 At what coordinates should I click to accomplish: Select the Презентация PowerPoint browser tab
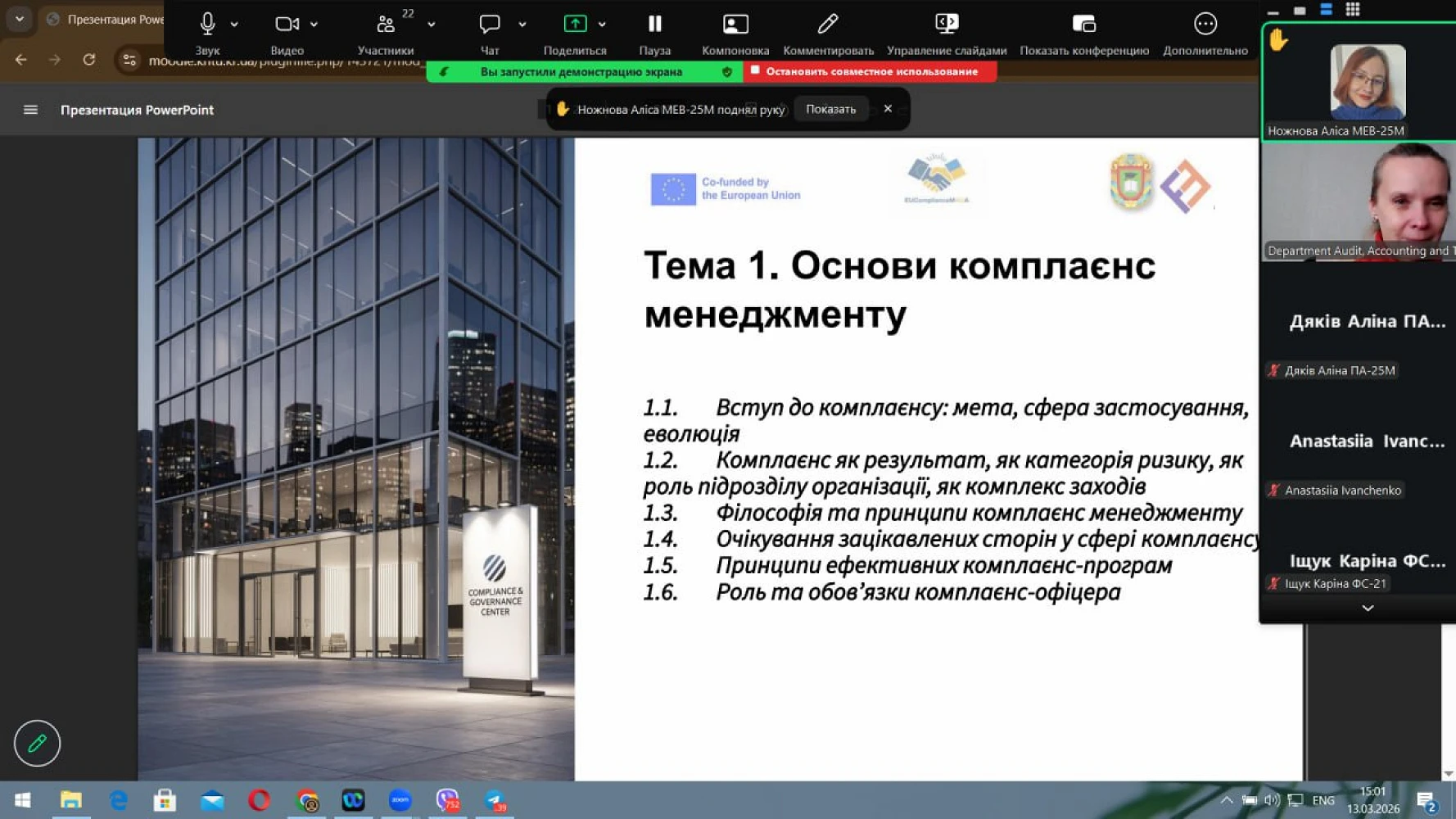point(106,19)
